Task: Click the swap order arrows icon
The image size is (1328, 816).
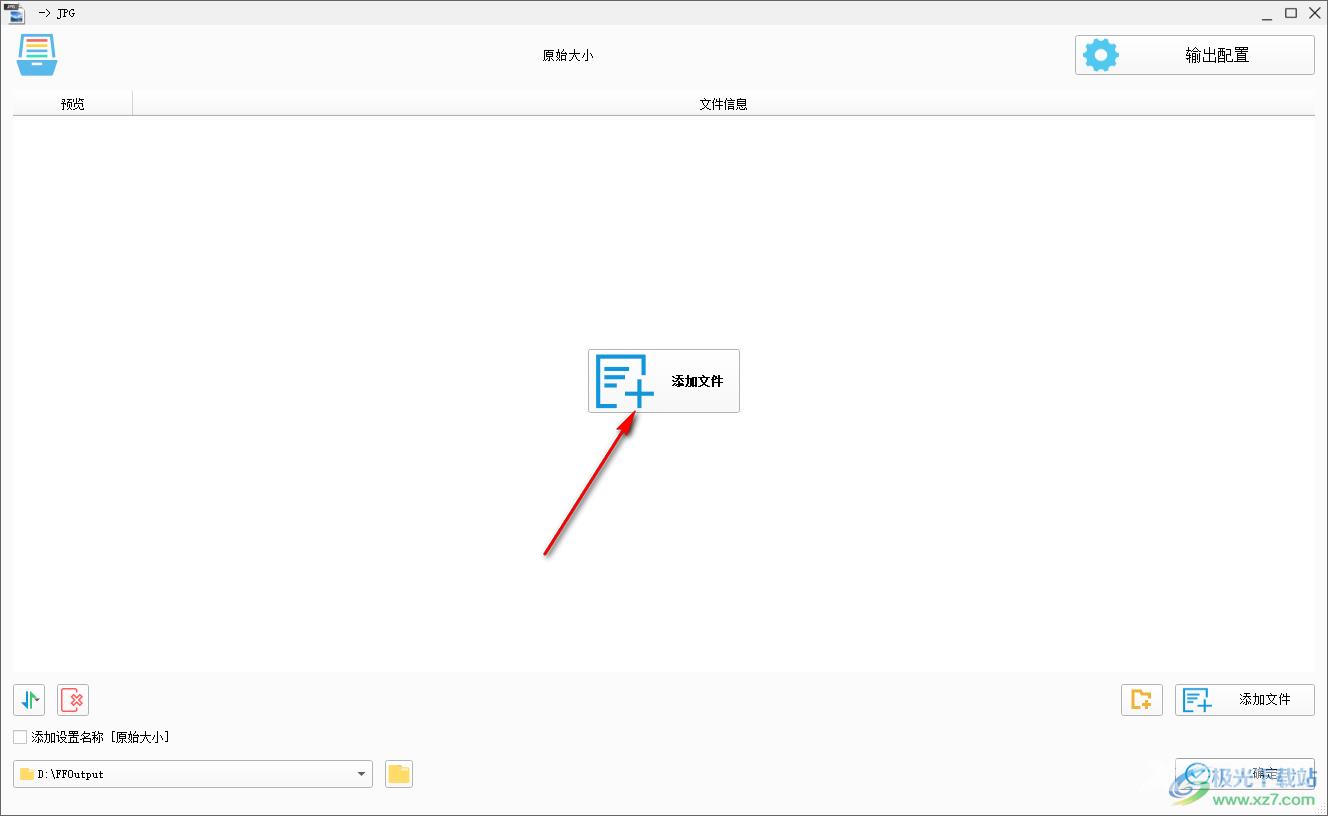Action: click(29, 700)
